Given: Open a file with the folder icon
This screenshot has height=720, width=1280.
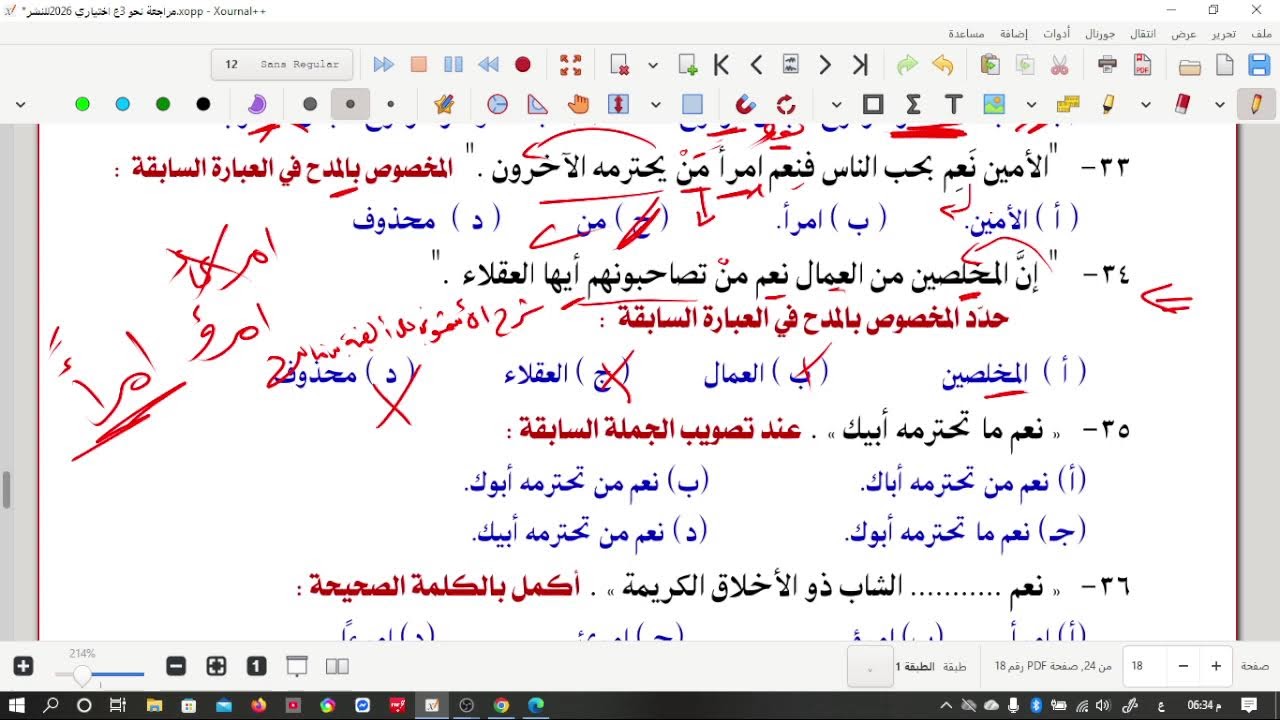Looking at the screenshot, I should tap(1190, 66).
